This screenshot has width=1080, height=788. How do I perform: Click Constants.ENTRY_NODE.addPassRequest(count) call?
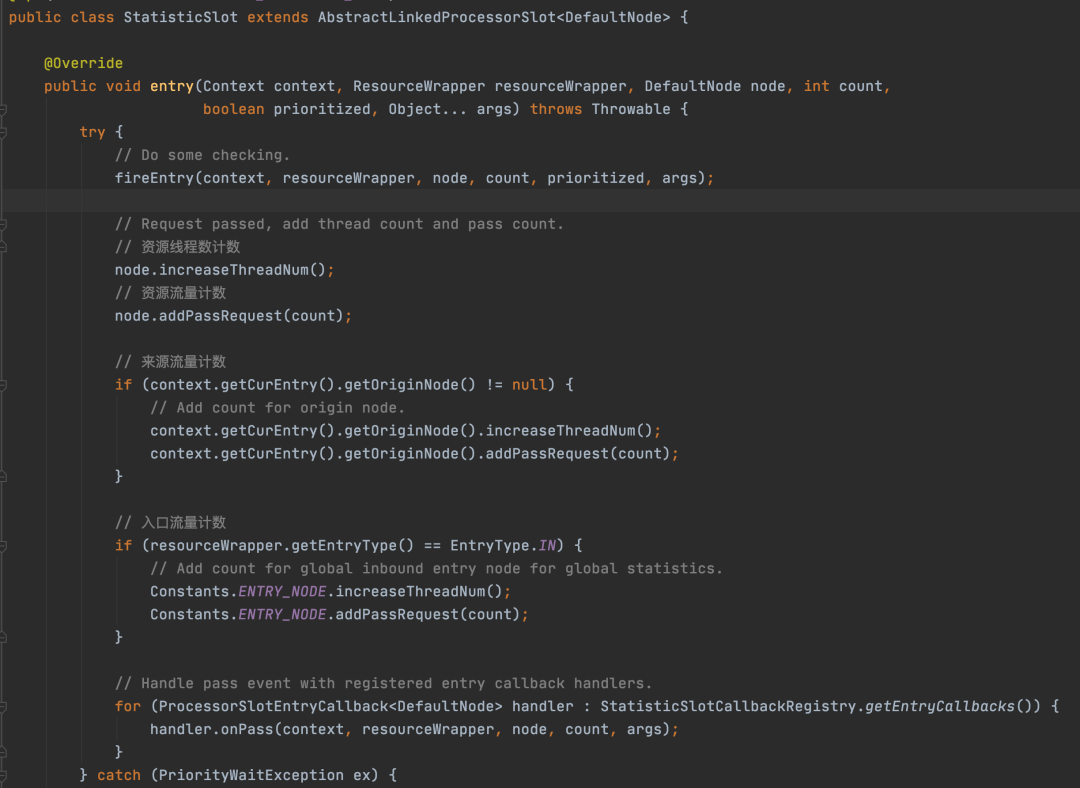tap(340, 614)
